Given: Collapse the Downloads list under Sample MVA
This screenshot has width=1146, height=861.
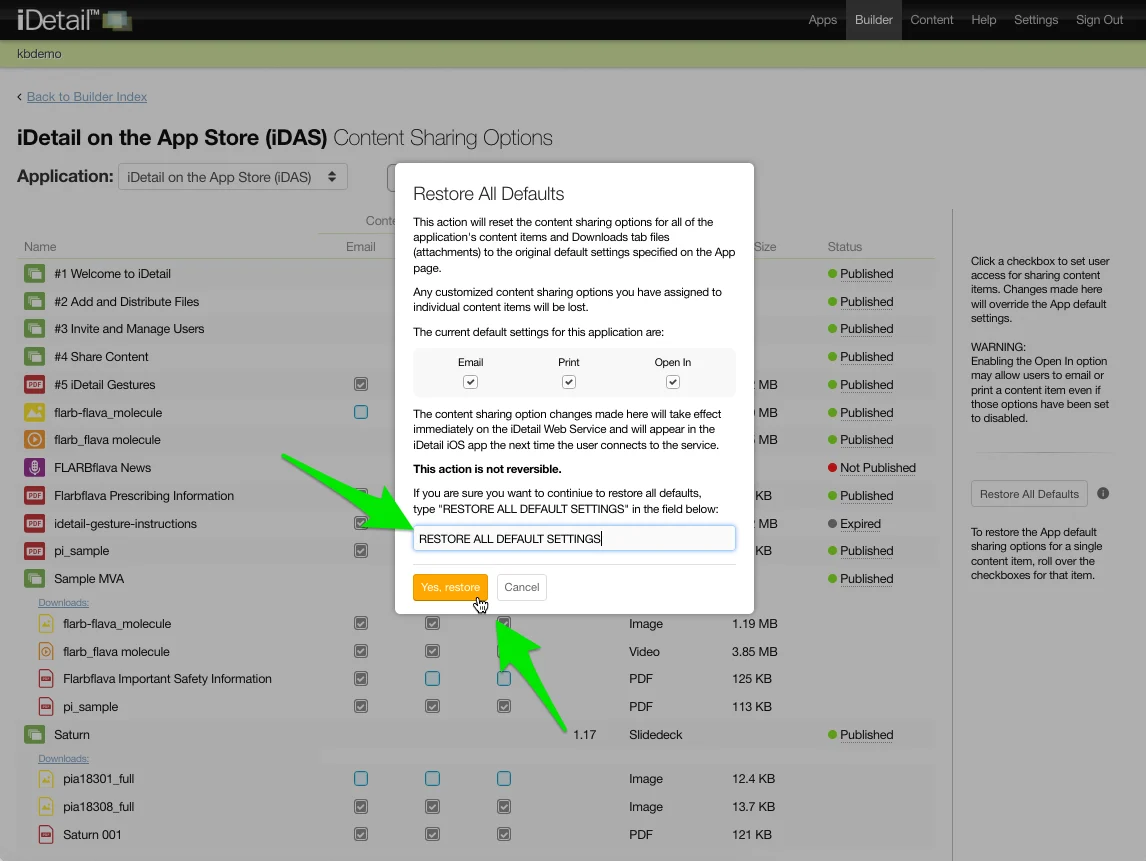Looking at the screenshot, I should click(63, 602).
